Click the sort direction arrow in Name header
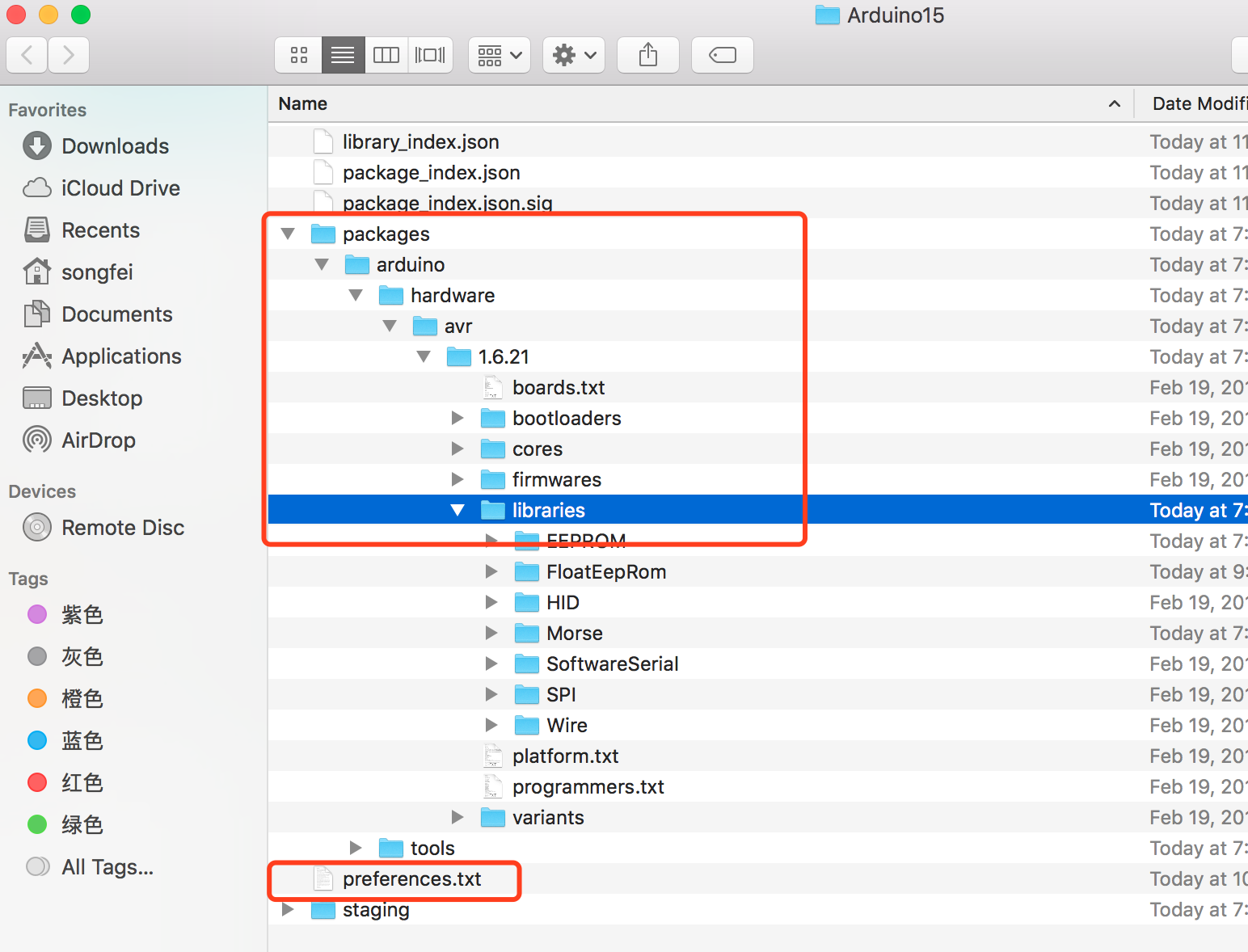The width and height of the screenshot is (1248, 952). coord(1115,103)
